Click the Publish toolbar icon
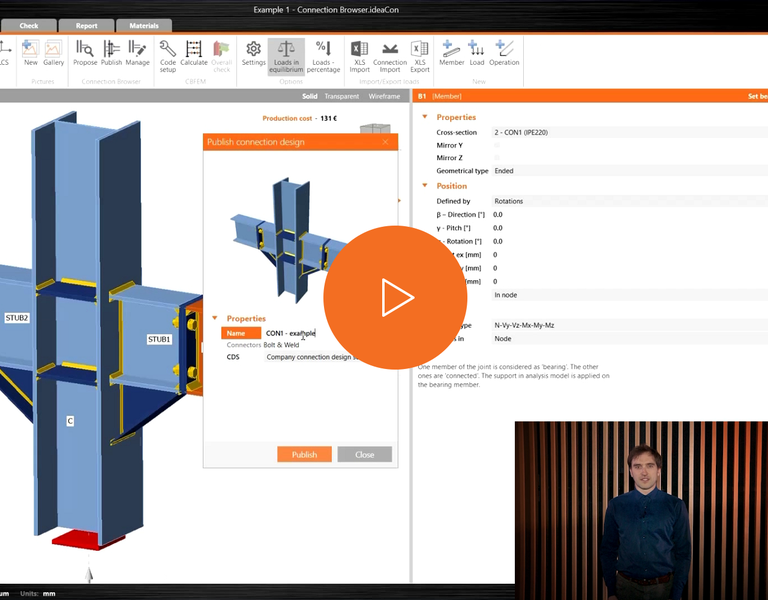The image size is (768, 600). tap(111, 53)
